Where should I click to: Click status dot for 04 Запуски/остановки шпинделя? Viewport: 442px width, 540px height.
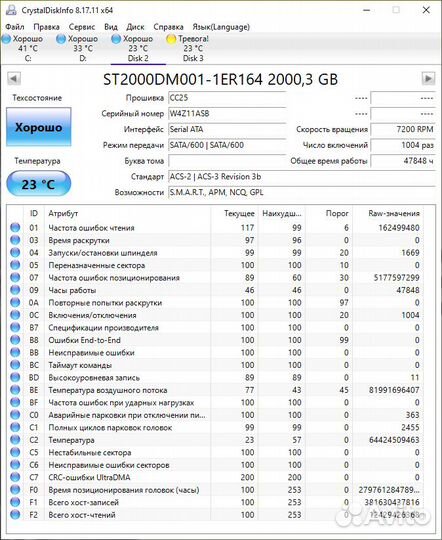(x=15, y=252)
